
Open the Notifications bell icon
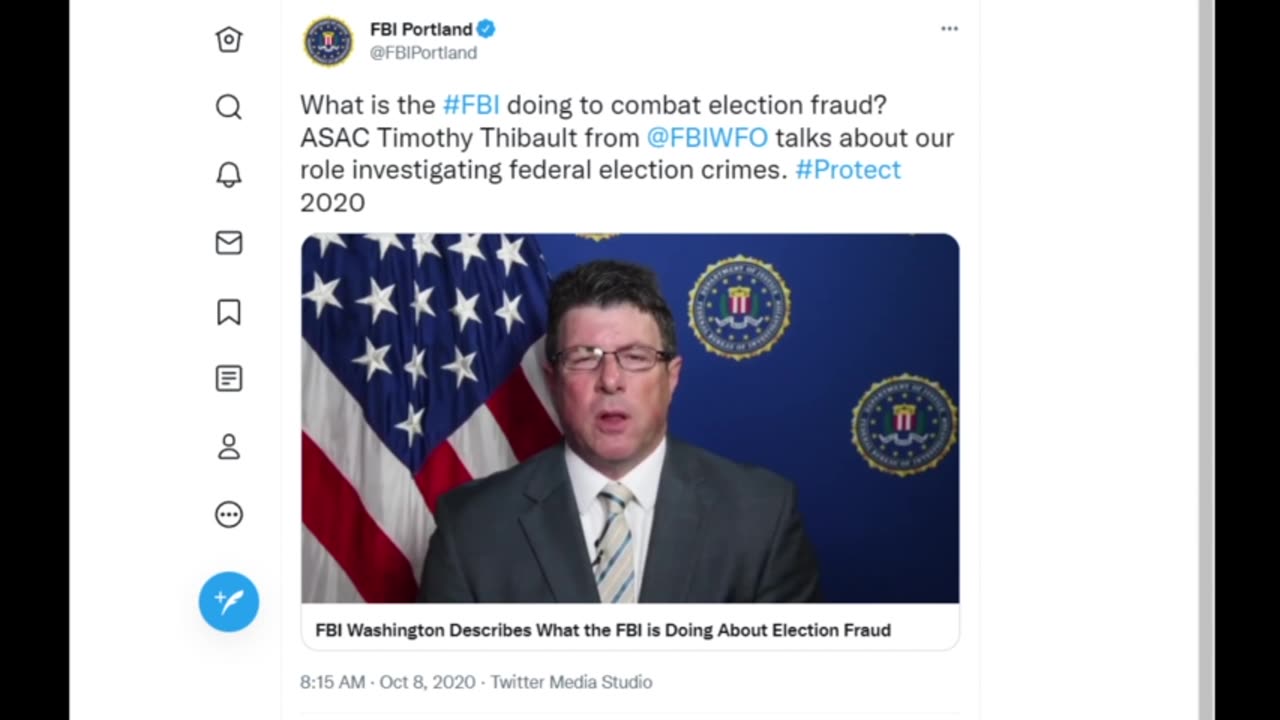[229, 175]
